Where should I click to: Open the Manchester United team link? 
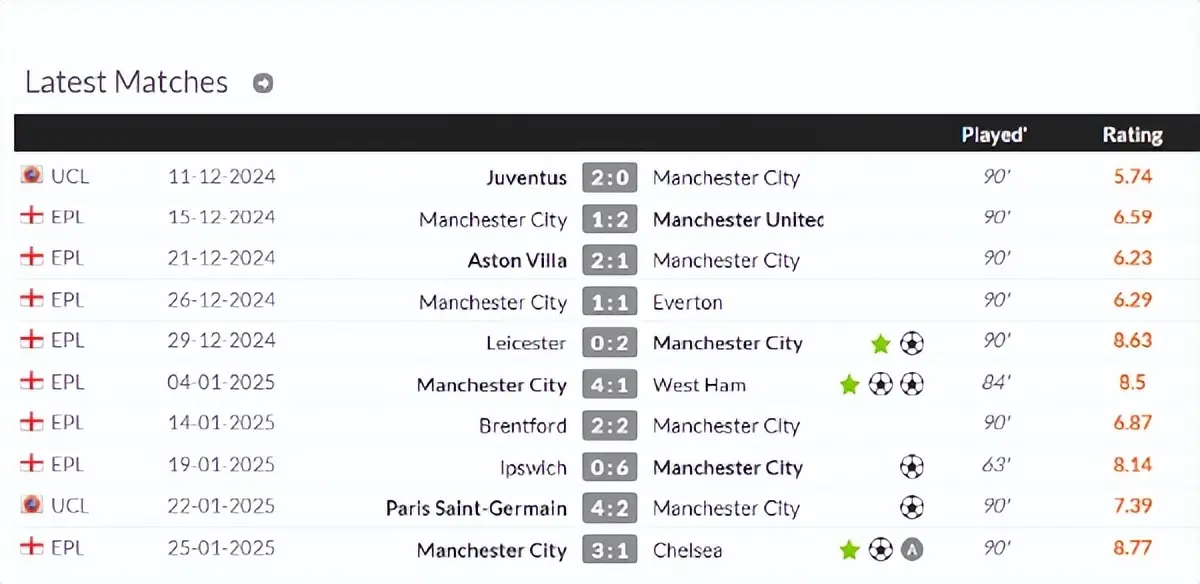738,220
